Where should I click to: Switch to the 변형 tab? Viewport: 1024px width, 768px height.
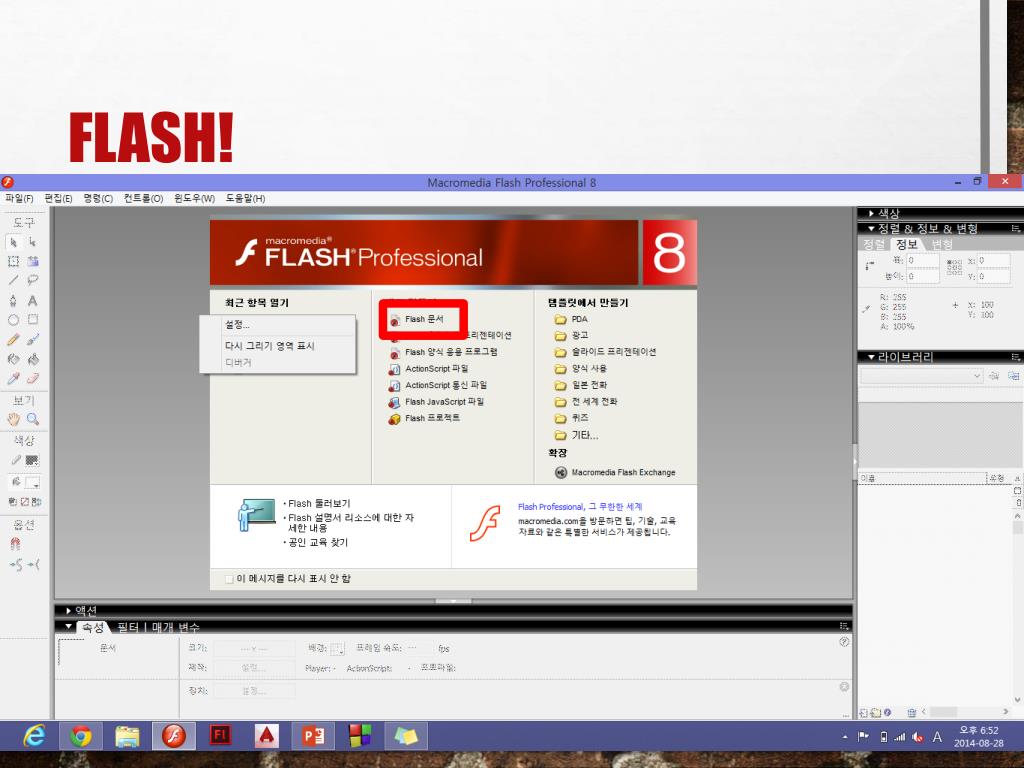point(942,244)
